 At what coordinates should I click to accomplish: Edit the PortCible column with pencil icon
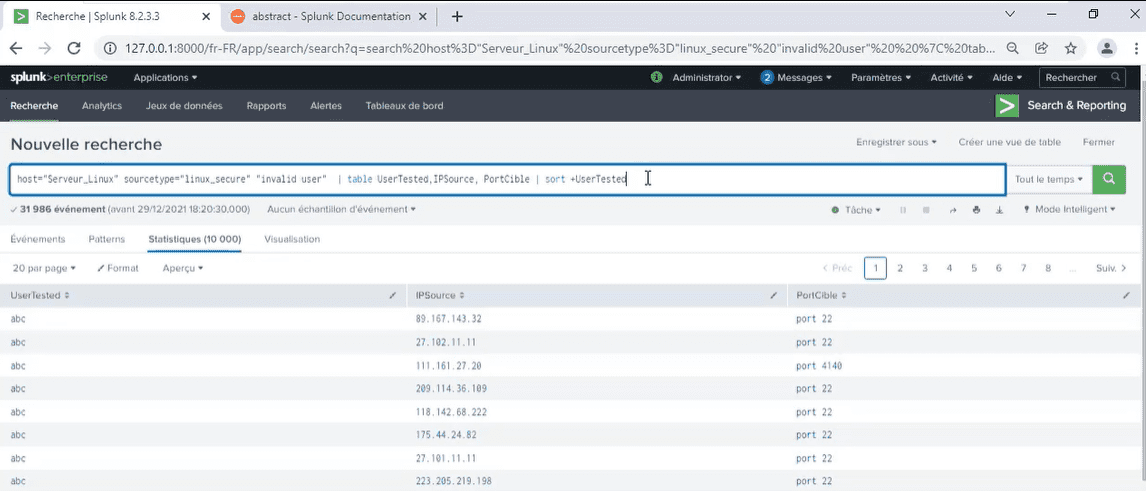pos(1126,296)
